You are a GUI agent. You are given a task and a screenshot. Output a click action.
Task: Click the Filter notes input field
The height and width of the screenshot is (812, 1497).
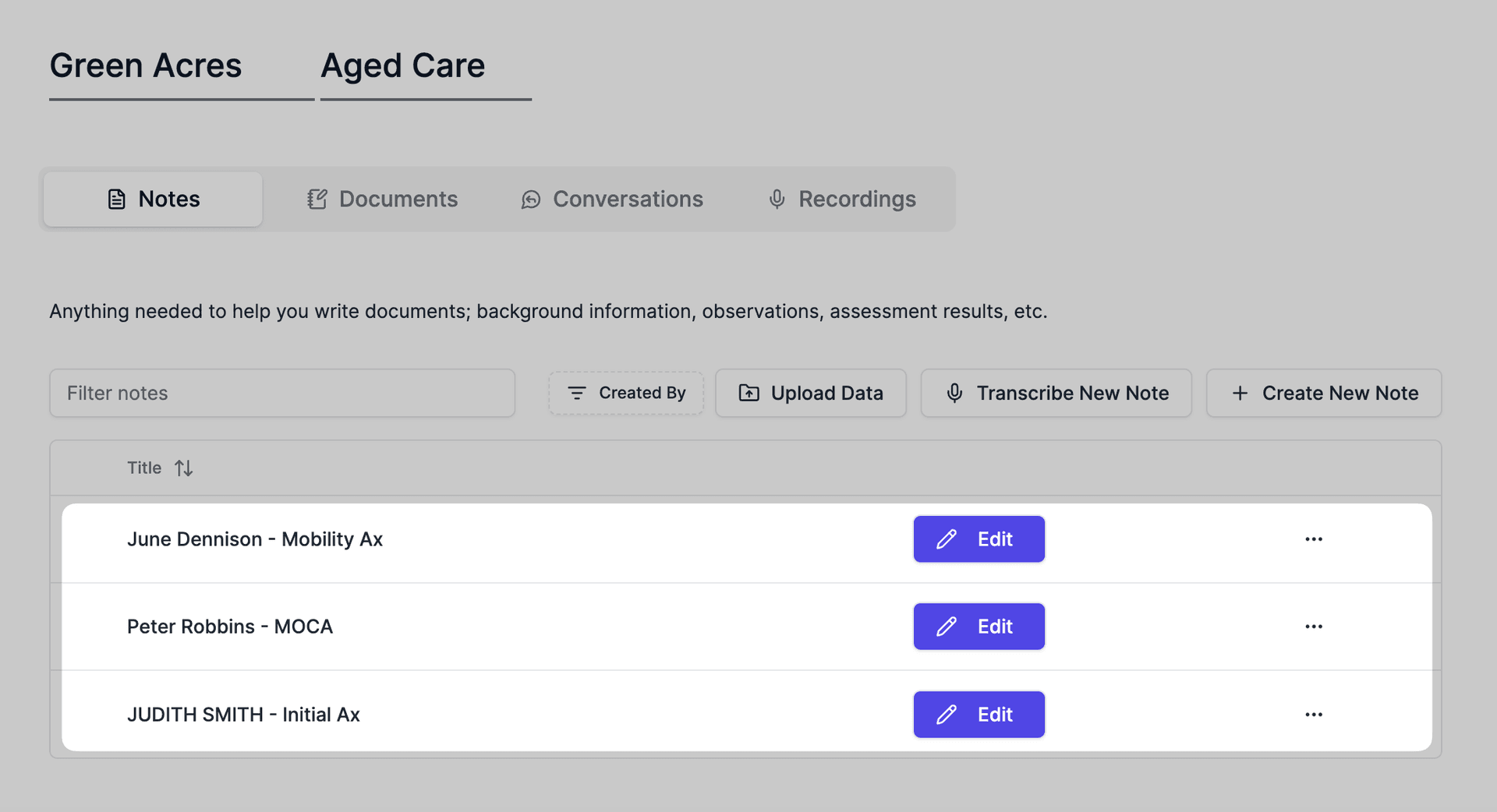pos(281,393)
